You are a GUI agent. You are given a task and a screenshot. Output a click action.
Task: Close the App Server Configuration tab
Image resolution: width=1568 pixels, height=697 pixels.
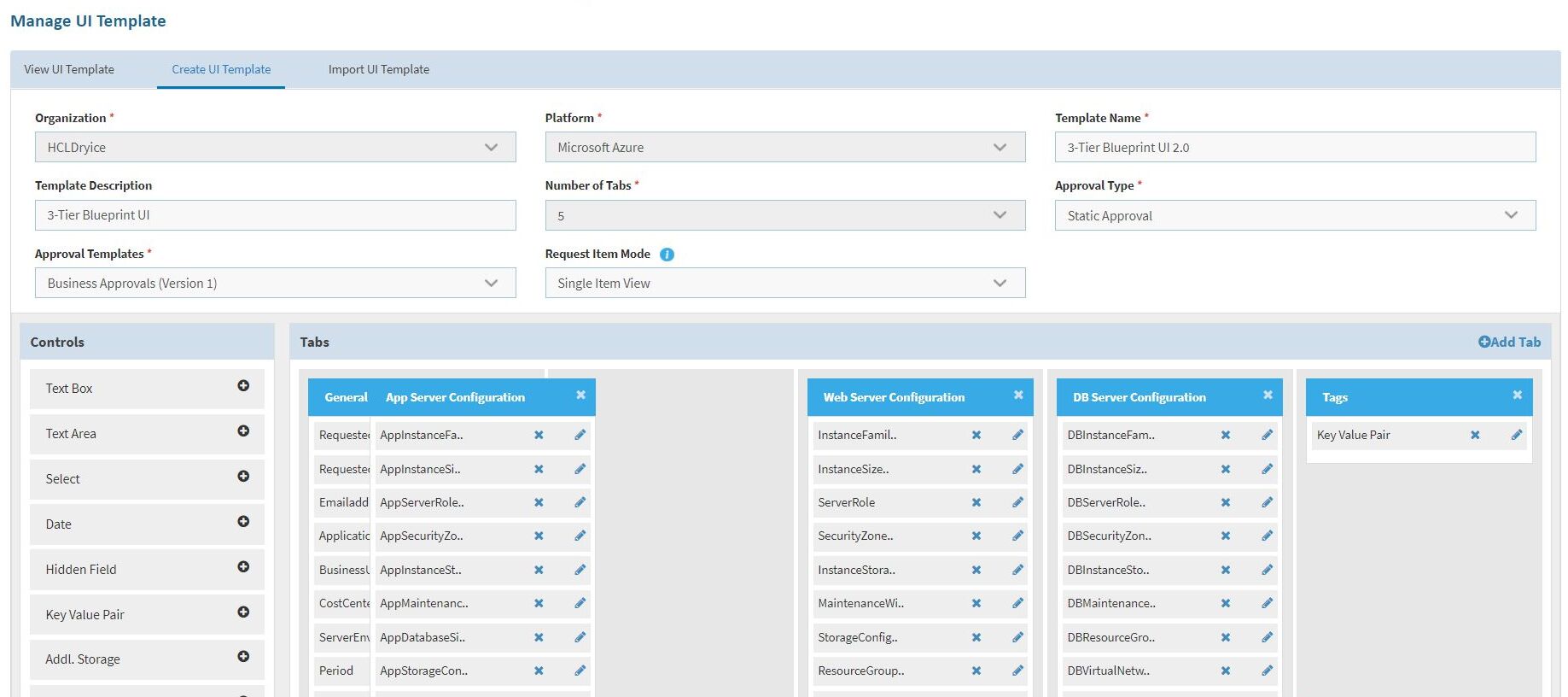coord(580,395)
